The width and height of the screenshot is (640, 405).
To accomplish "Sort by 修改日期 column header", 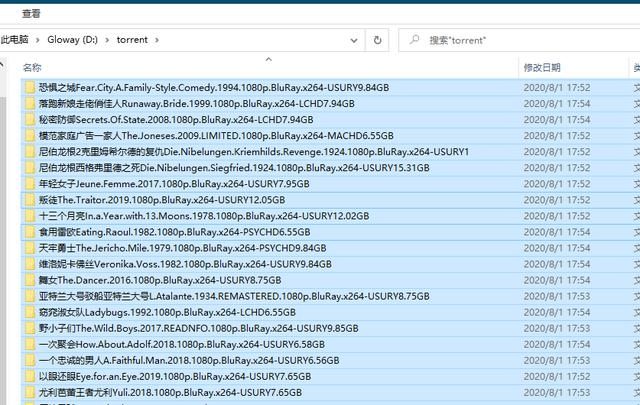I will coord(542,67).
